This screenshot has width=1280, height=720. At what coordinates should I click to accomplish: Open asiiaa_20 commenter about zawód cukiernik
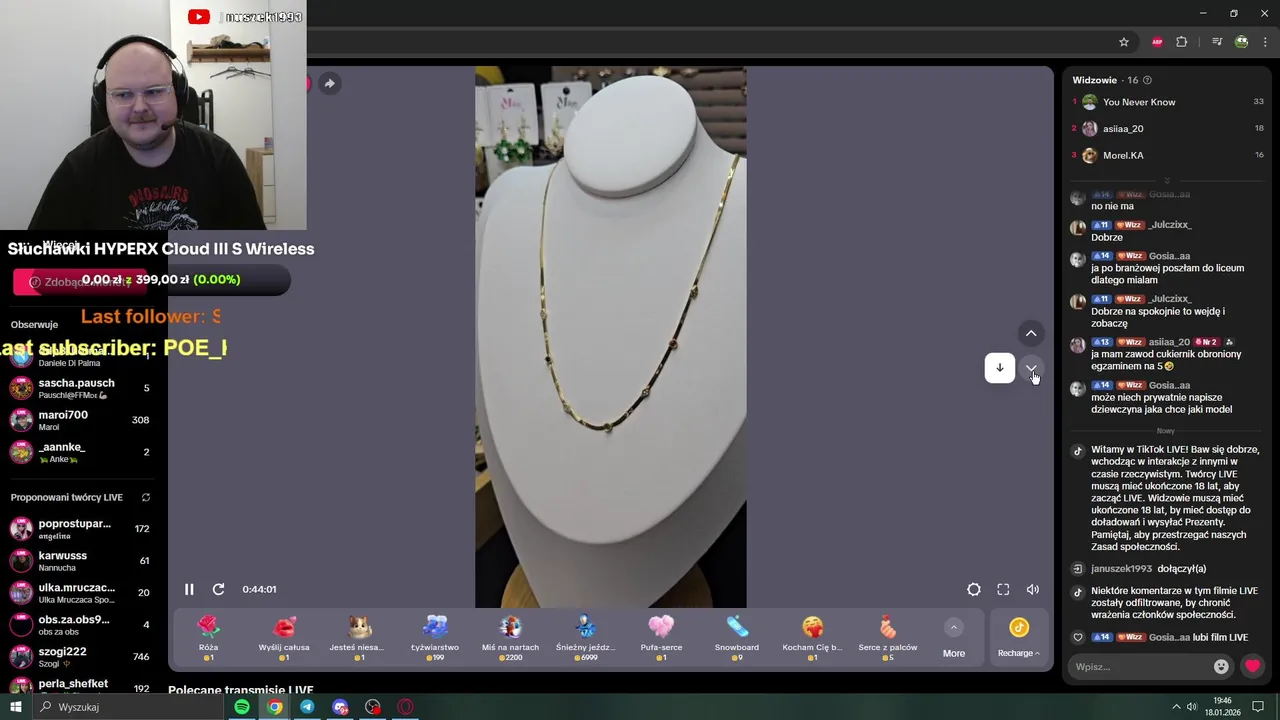(x=1169, y=342)
